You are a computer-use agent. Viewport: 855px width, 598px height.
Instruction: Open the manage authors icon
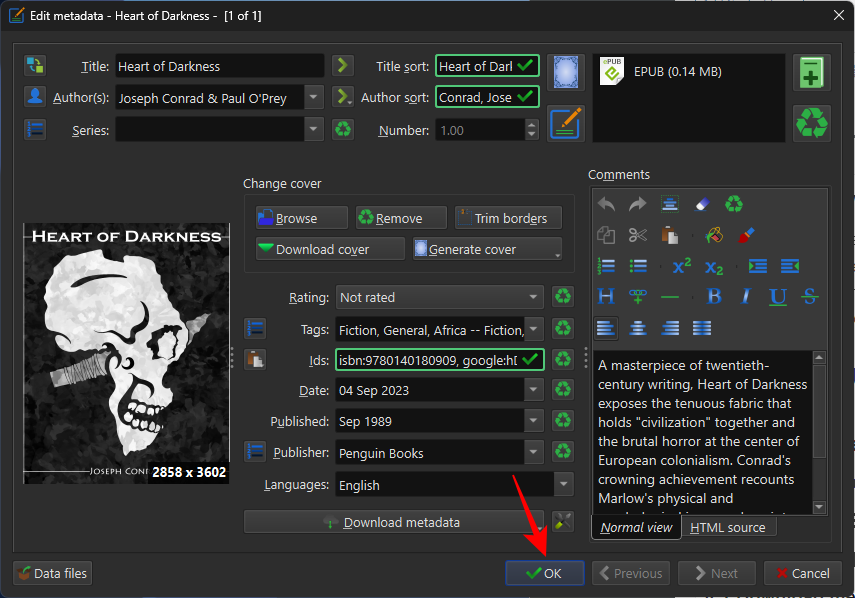35,96
